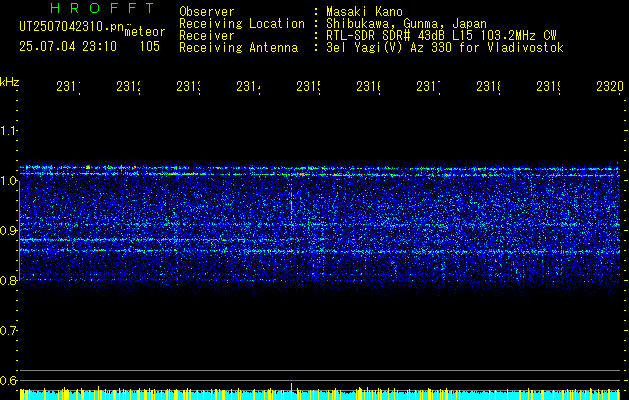629x400 pixels.
Task: Click the Receiving Antenna label
Action: 238,48
